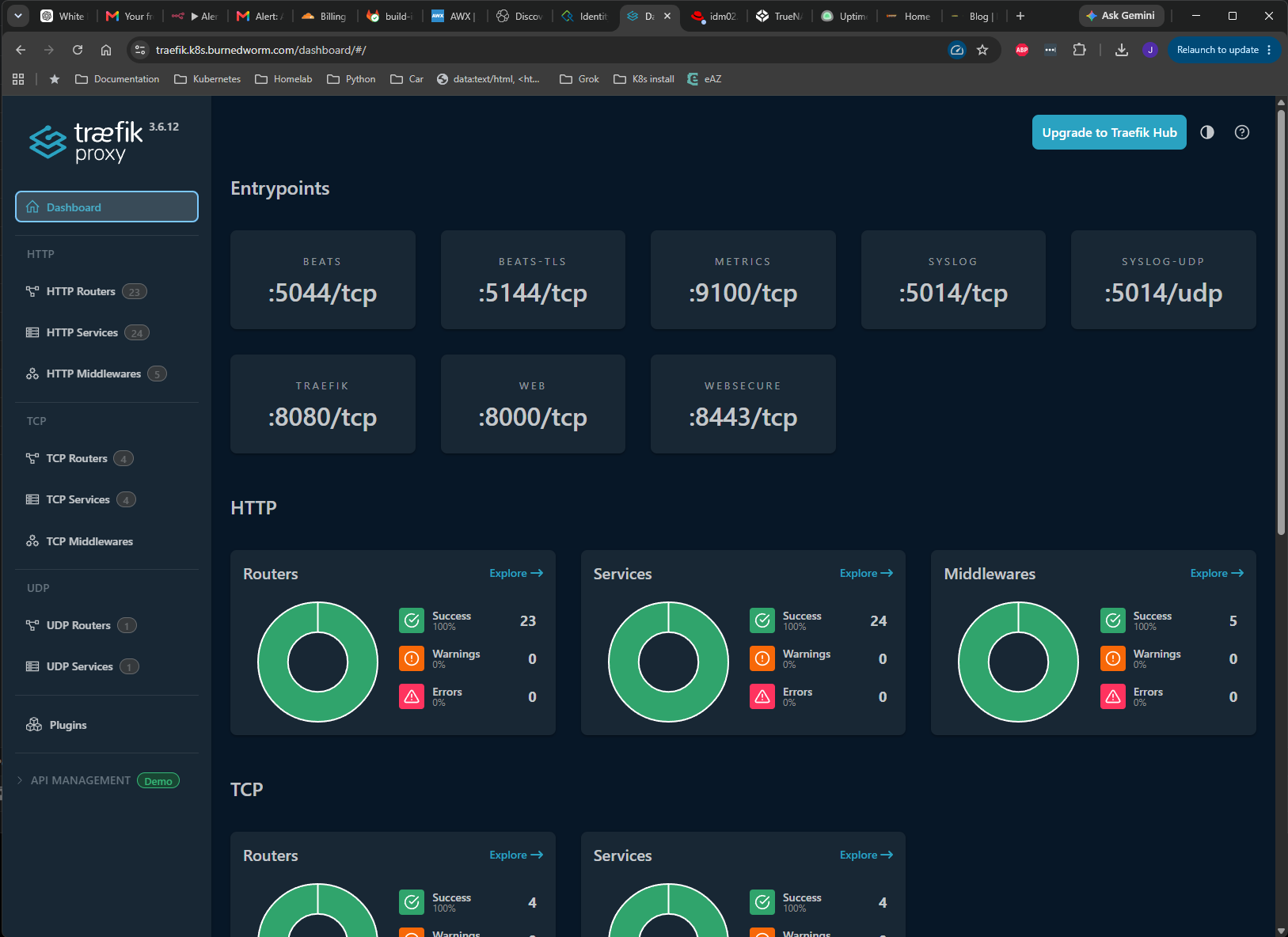
Task: Click the Demo badge
Action: [x=158, y=781]
